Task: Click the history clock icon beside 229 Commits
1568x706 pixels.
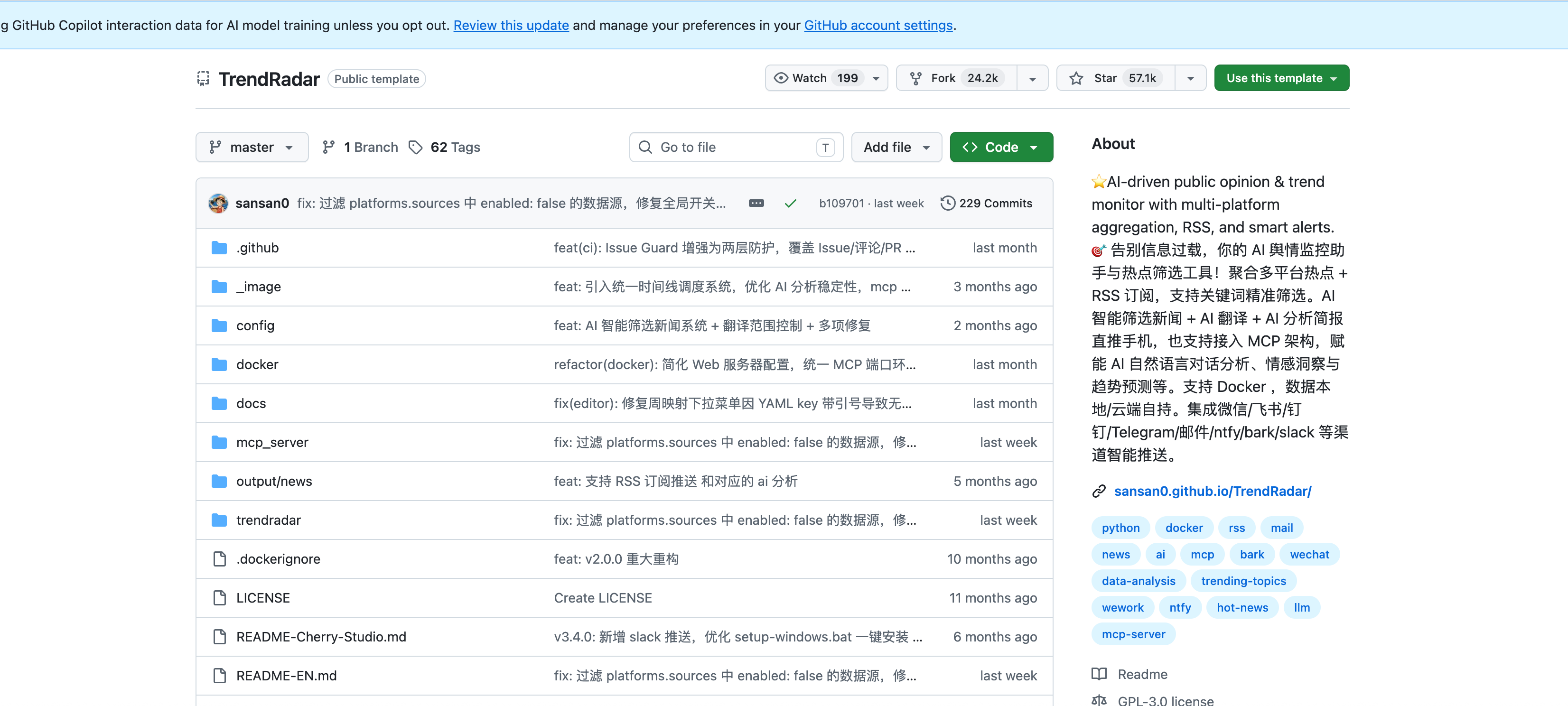Action: (x=947, y=203)
